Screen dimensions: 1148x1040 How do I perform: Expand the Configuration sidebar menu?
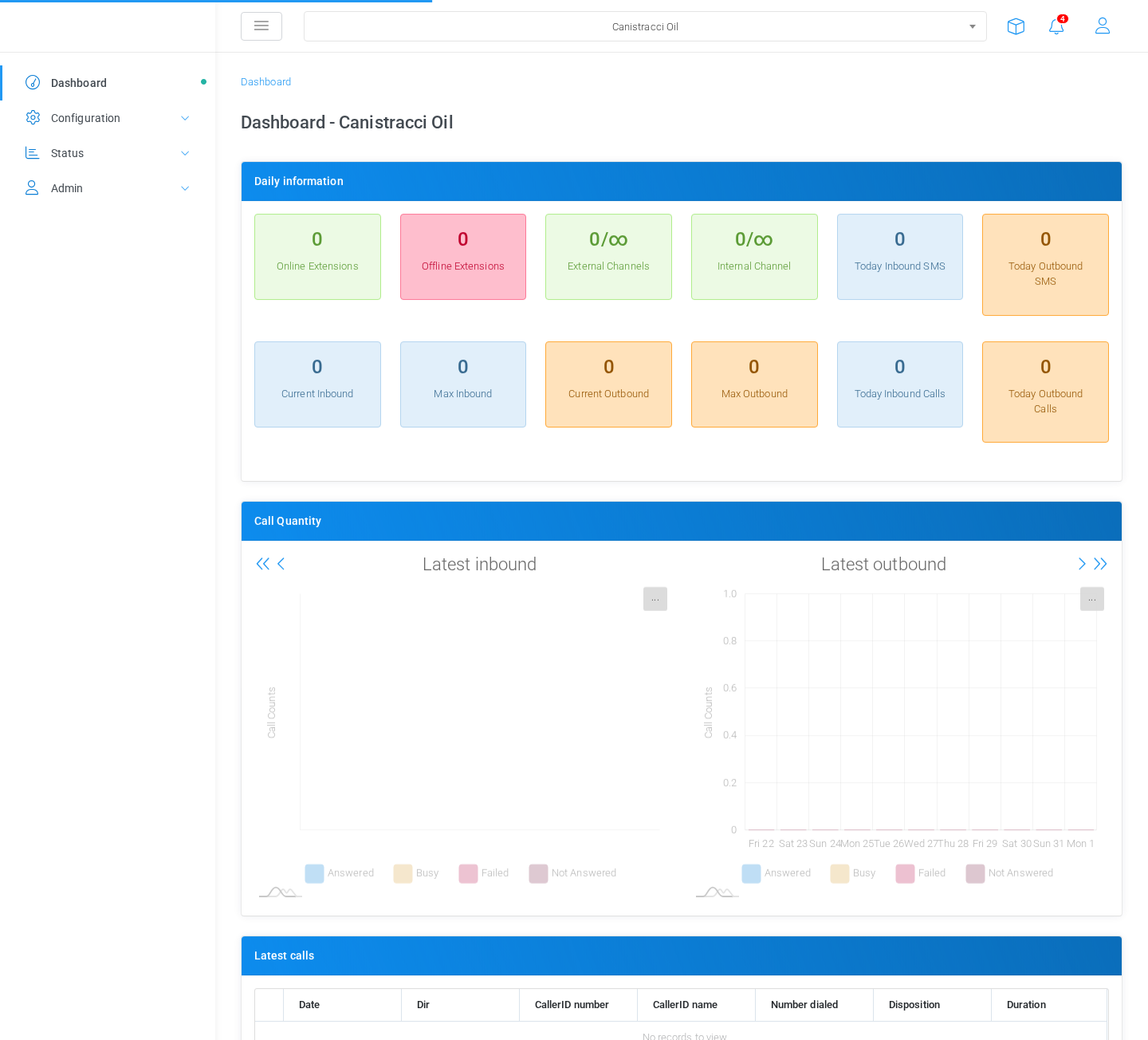coord(108,118)
